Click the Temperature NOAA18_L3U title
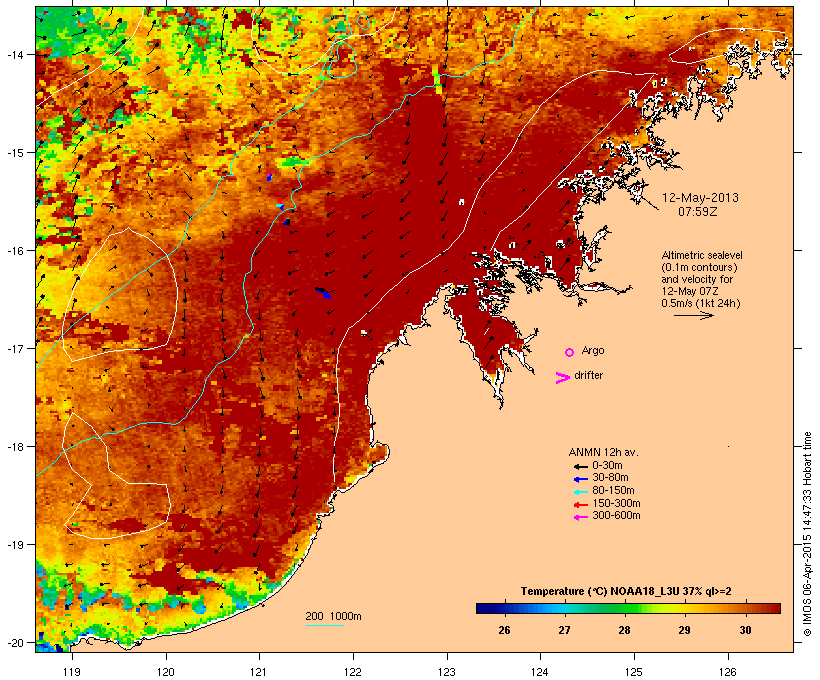Image resolution: width=820 pixels, height=680 pixels. [x=626, y=591]
